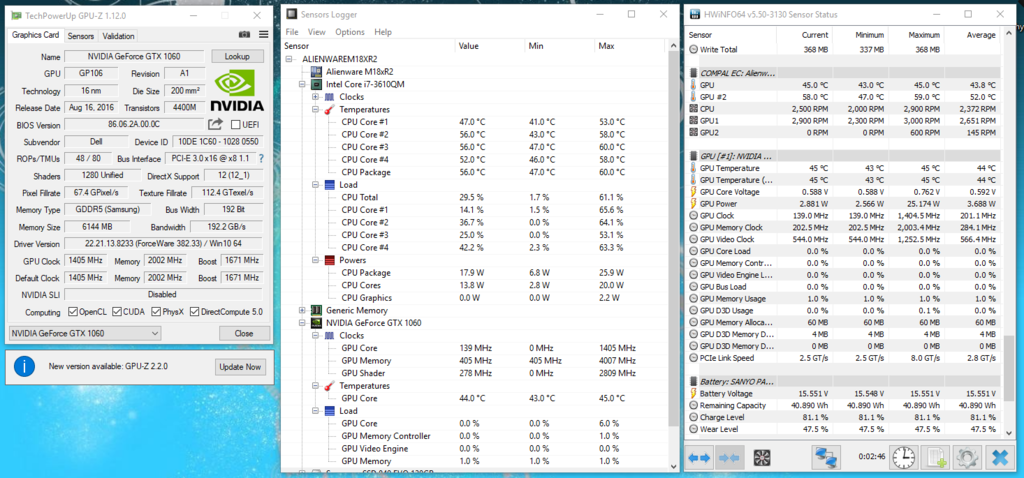Viewport: 1024px width, 478px height.
Task: Collapse the CPU Load node
Action: pyautogui.click(x=315, y=184)
